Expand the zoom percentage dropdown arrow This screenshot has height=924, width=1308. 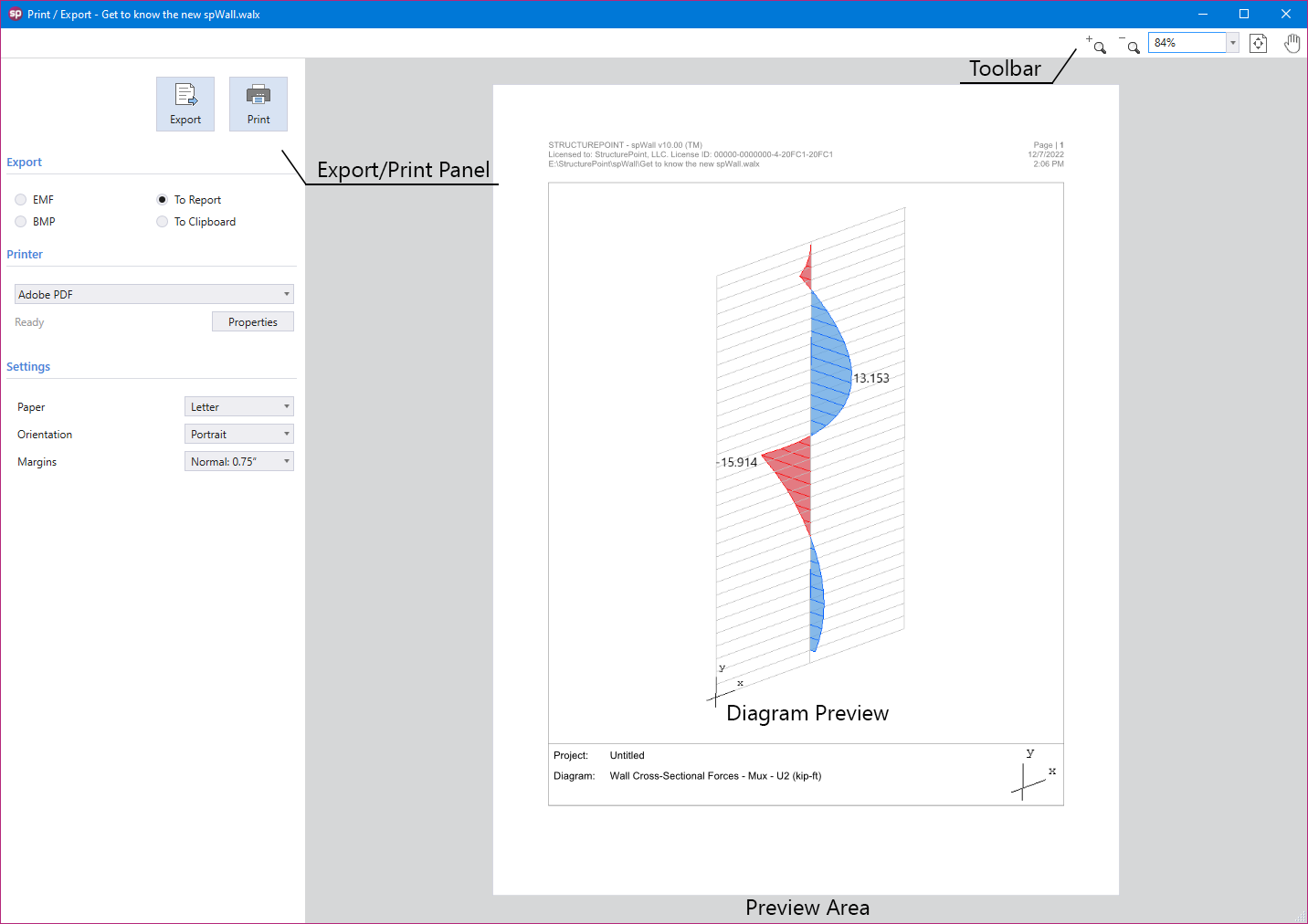1232,42
